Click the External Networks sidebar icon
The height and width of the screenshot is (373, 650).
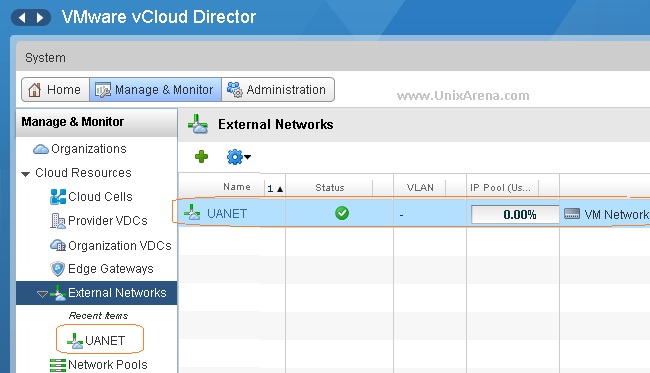(x=58, y=293)
